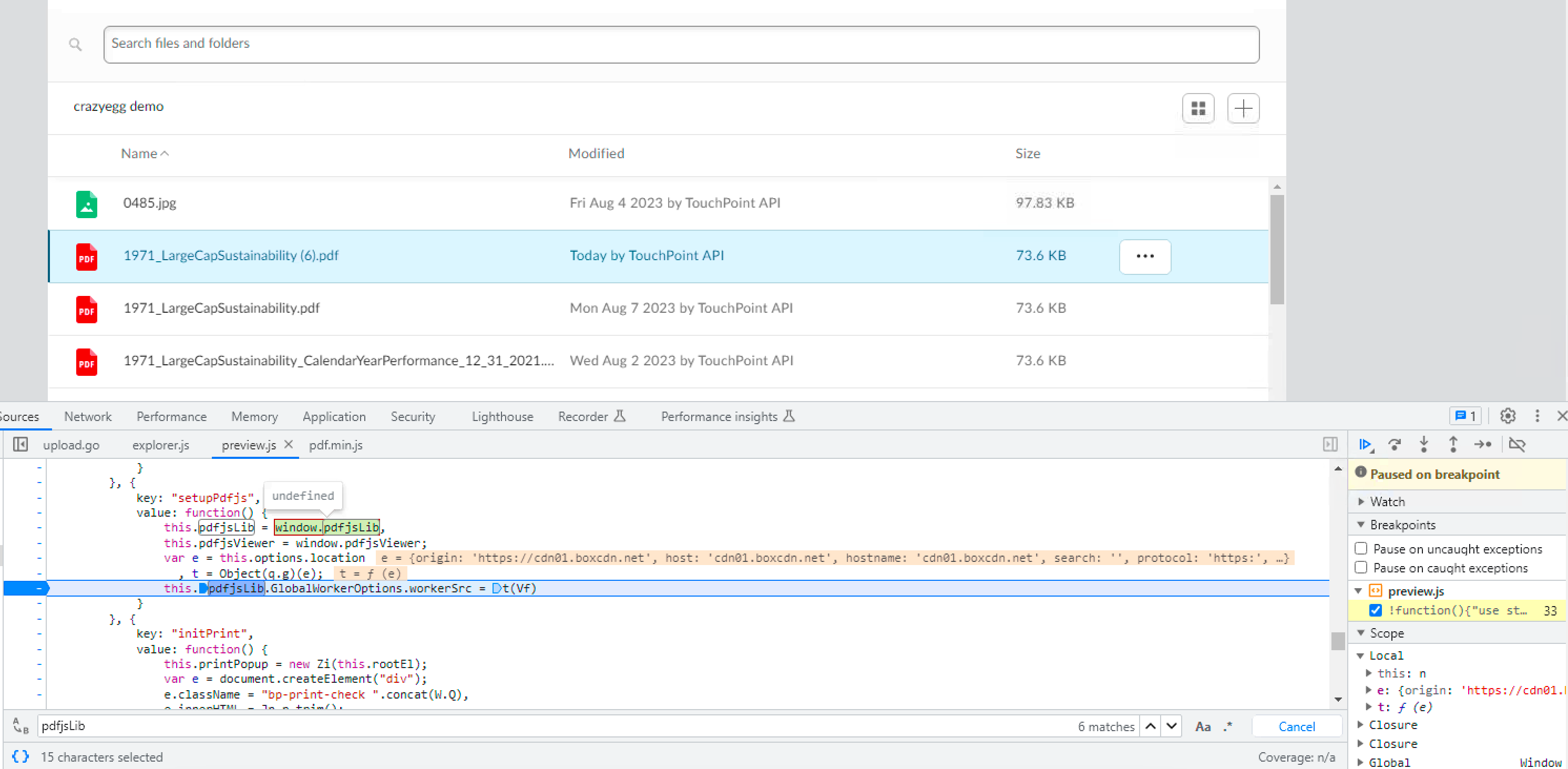Cancel the source search

click(1297, 726)
